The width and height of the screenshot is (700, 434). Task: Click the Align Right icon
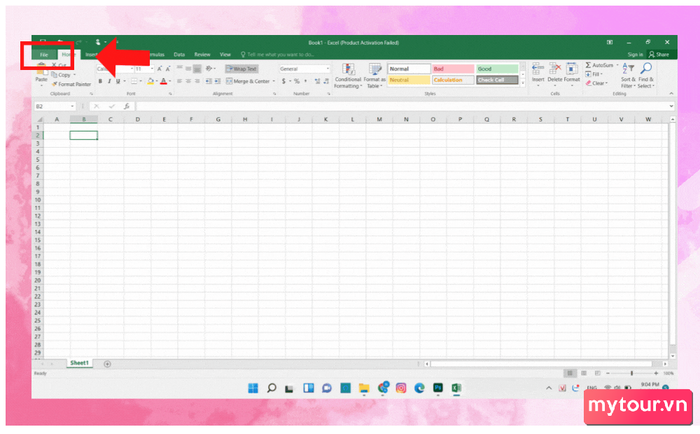point(197,81)
